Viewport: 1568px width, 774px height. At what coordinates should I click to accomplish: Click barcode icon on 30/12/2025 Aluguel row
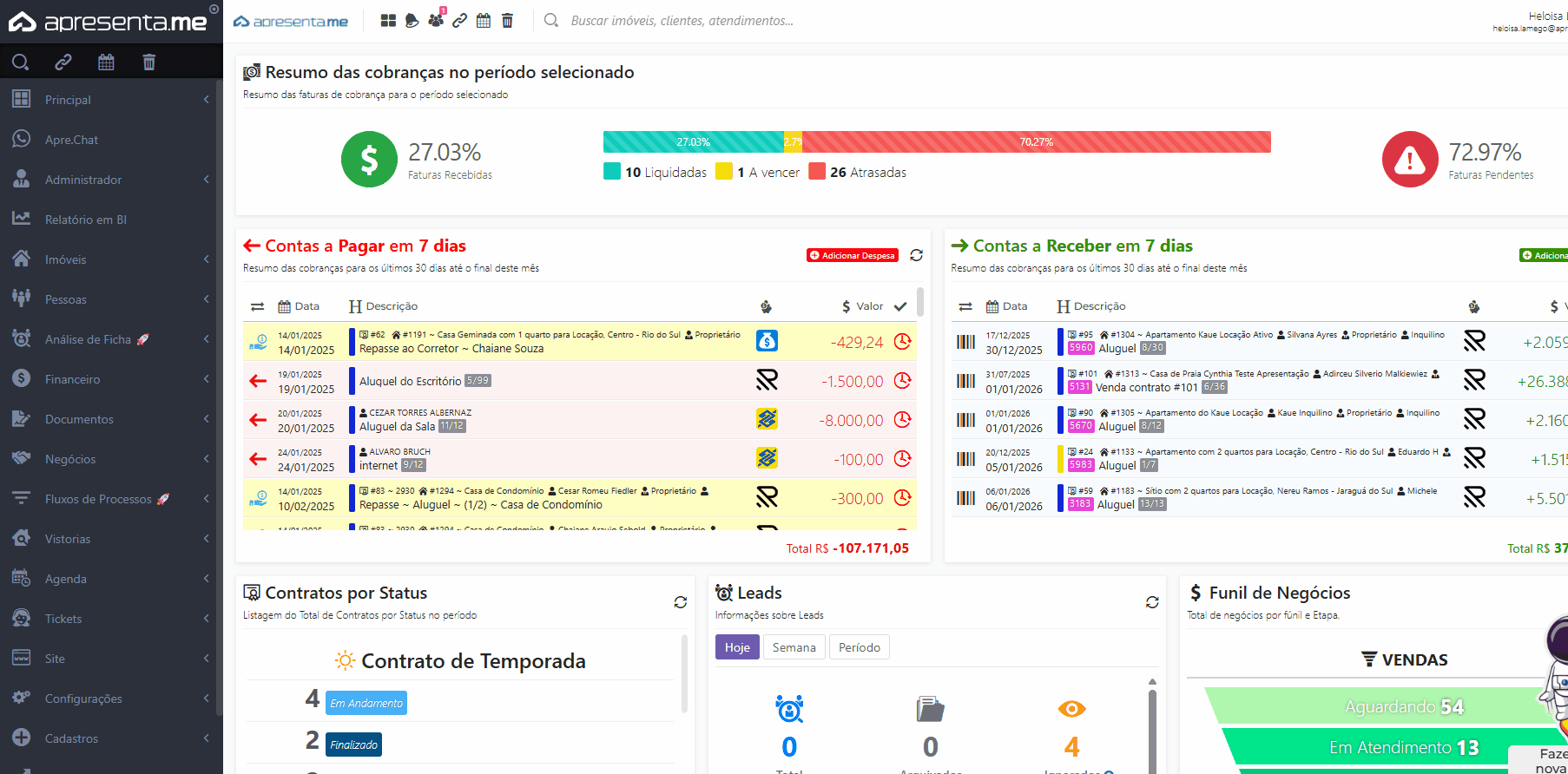tap(965, 341)
